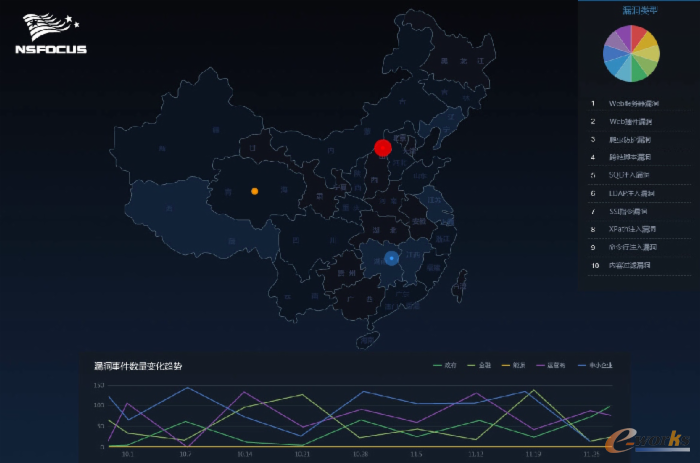The height and width of the screenshot is (463, 700).
Task: Select rank 6 LDAP injection vulnerability
Action: [x=630, y=193]
